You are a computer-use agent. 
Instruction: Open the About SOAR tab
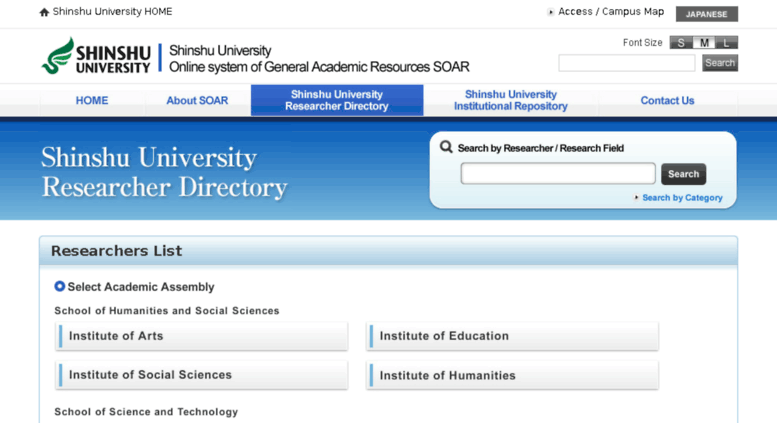pyautogui.click(x=197, y=101)
